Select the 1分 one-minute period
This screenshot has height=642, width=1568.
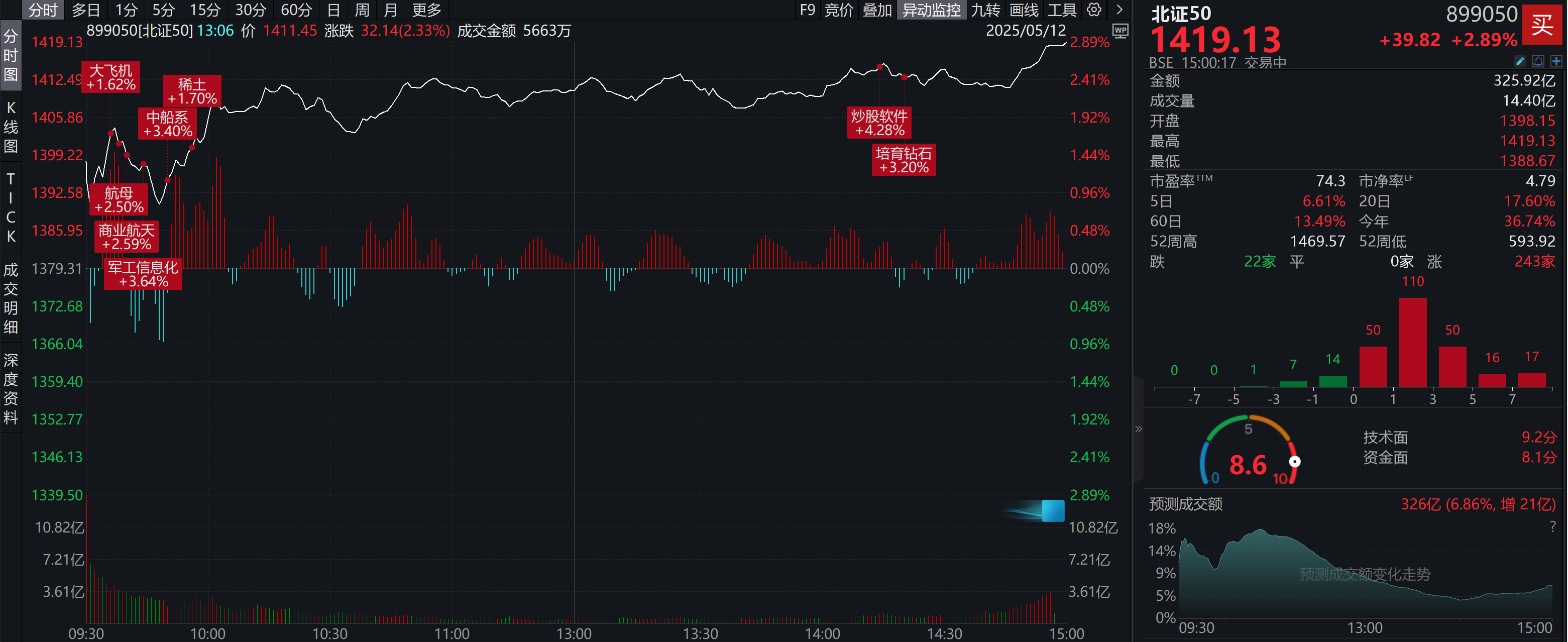click(x=127, y=10)
